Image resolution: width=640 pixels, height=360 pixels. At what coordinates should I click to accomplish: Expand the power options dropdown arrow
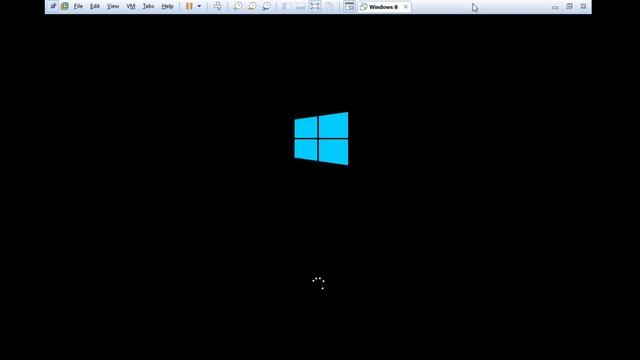tap(199, 6)
